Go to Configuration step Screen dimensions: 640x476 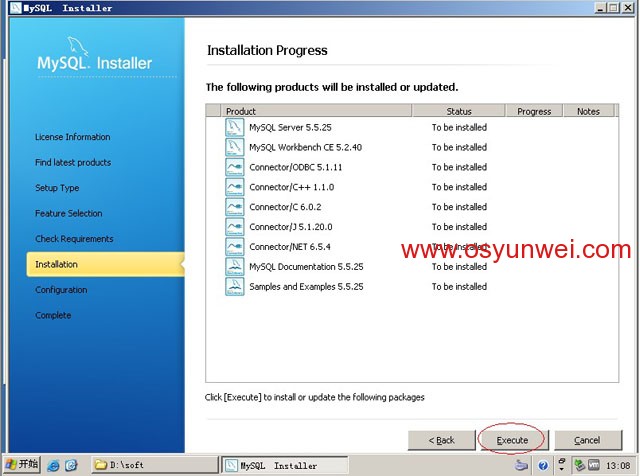pos(61,290)
